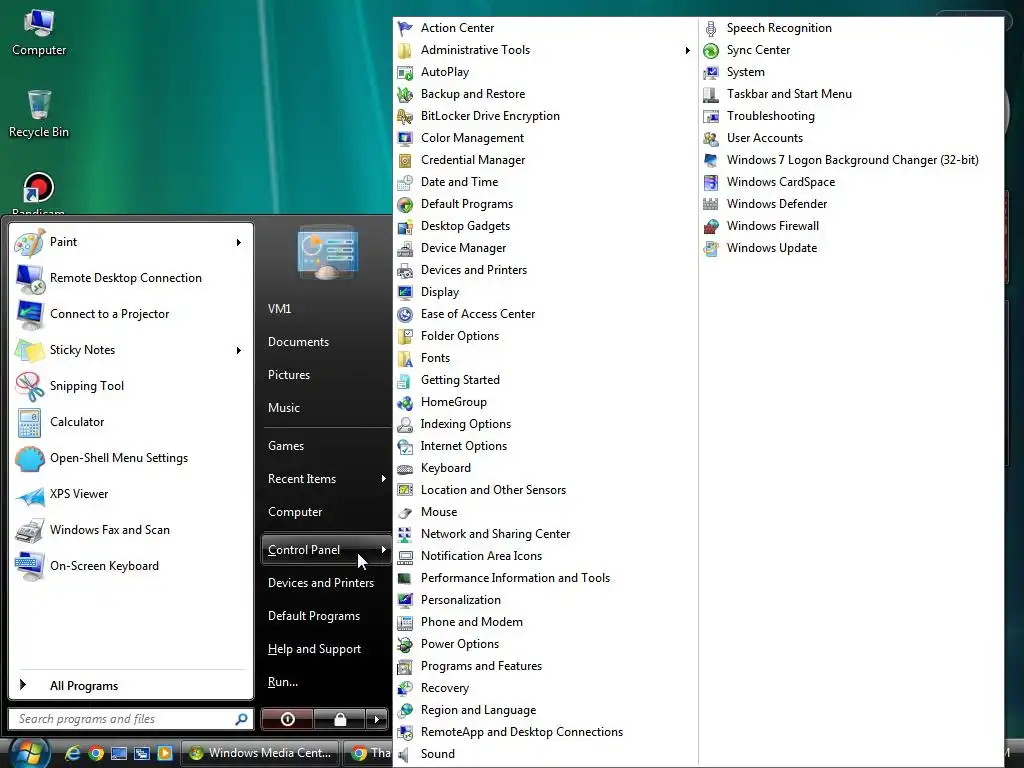Click Internet Explorer icon in taskbar
1024x768 pixels.
click(x=72, y=753)
